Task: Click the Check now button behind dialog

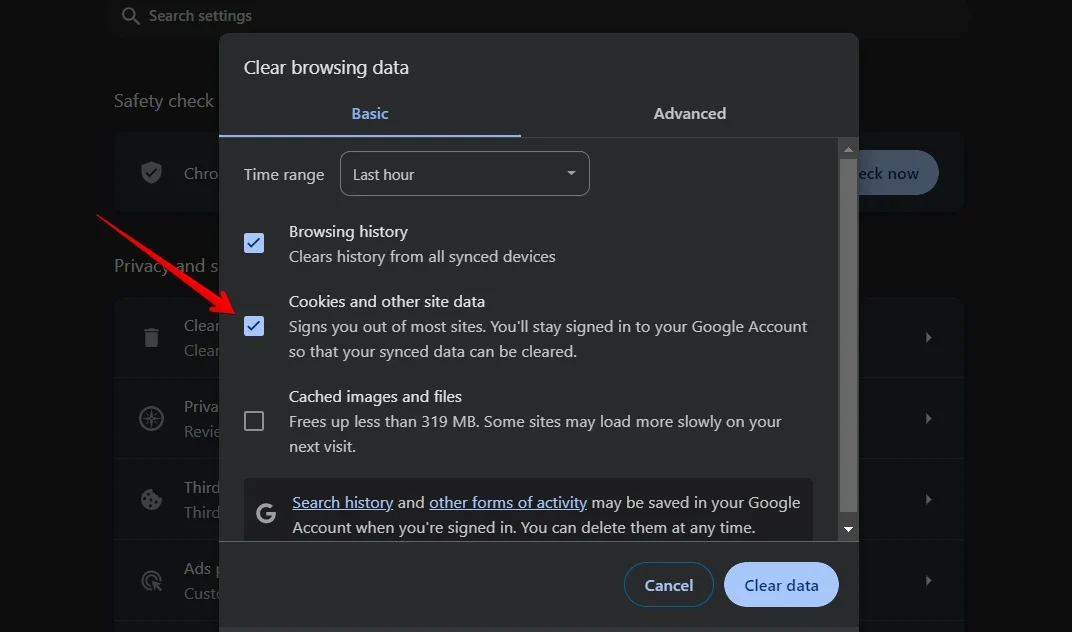Action: [898, 172]
